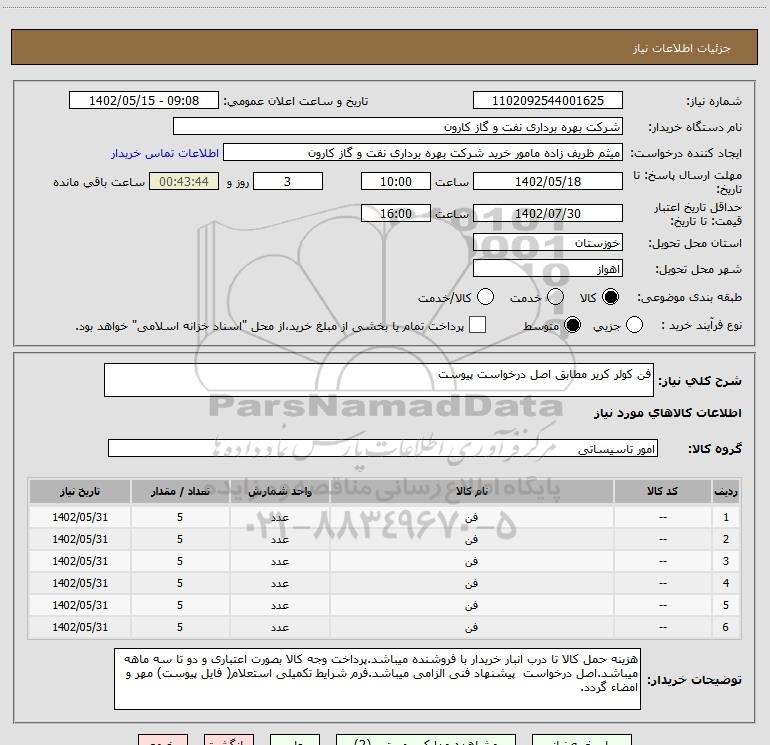Click the نام کالا column header
770x745 pixels.
coord(471,491)
